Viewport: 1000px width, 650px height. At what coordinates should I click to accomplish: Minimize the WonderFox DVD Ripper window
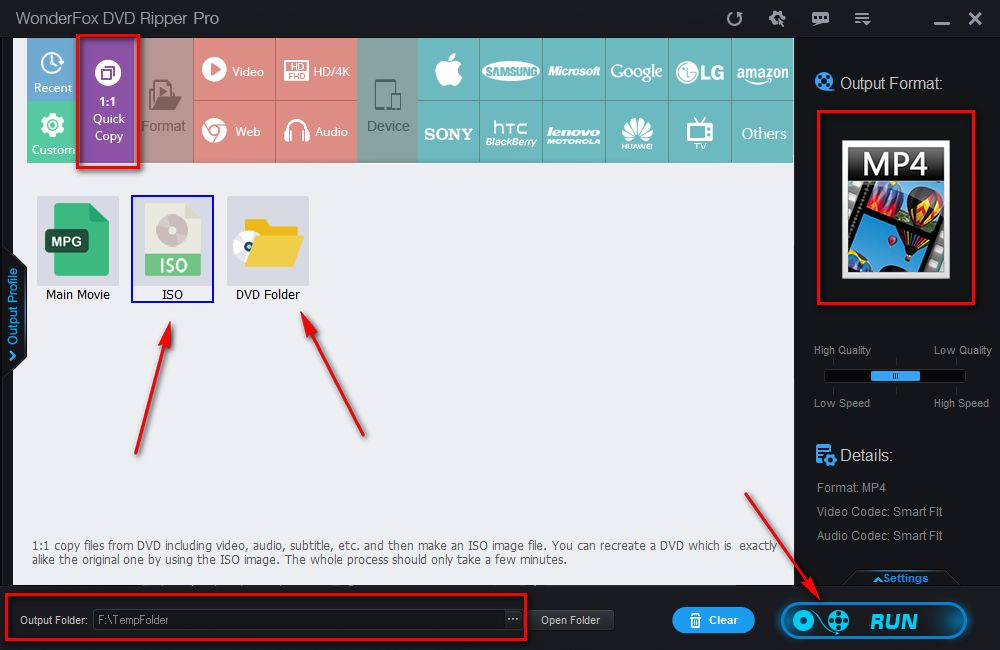coord(942,22)
